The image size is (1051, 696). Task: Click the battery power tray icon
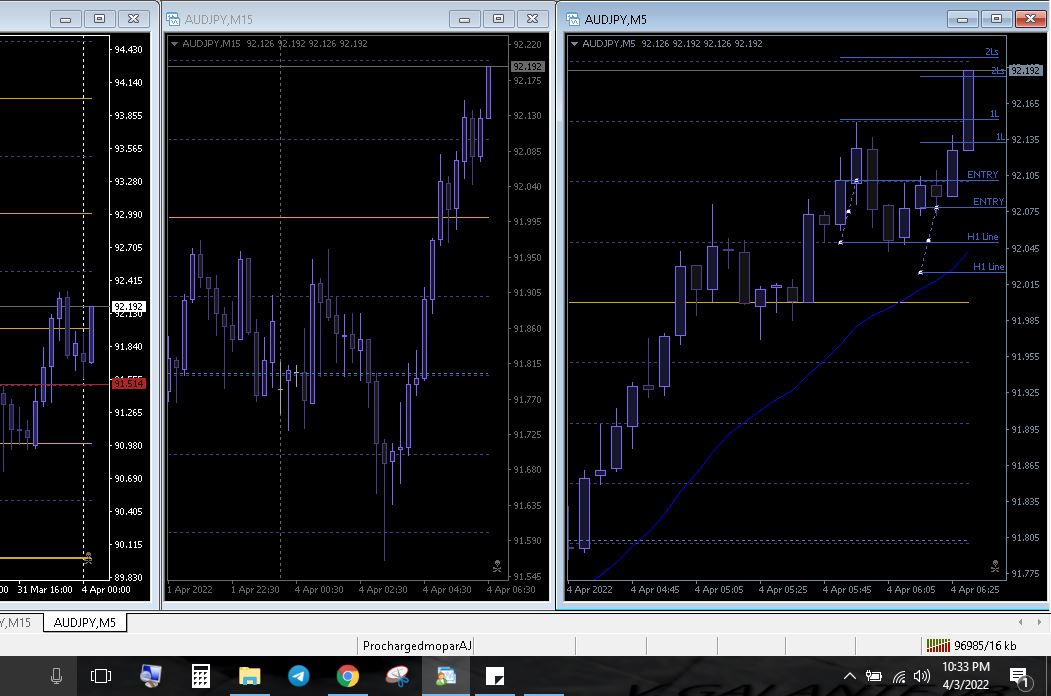(x=873, y=676)
